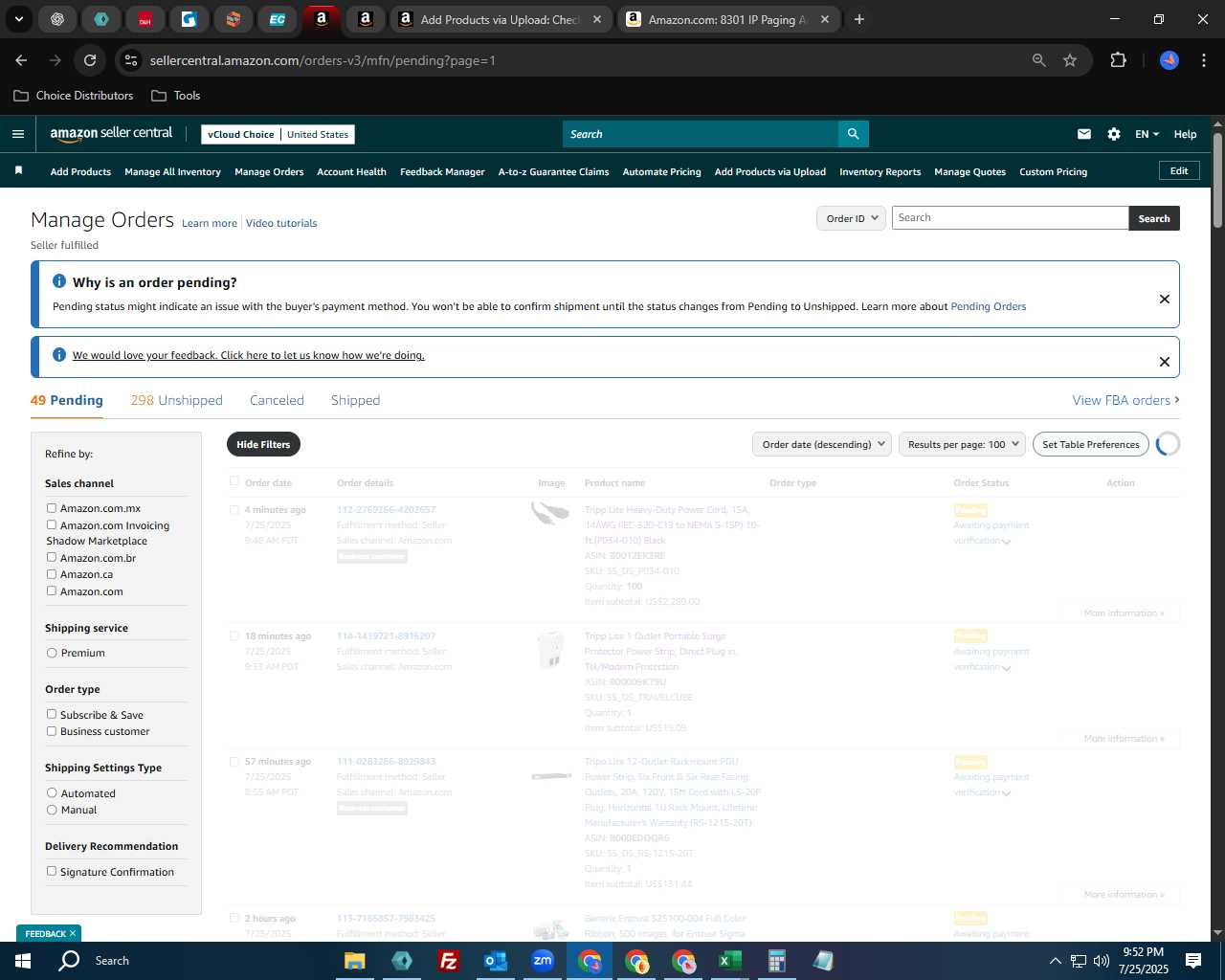This screenshot has width=1225, height=980.
Task: Check the Amazon.com sales channel
Action: point(52,590)
